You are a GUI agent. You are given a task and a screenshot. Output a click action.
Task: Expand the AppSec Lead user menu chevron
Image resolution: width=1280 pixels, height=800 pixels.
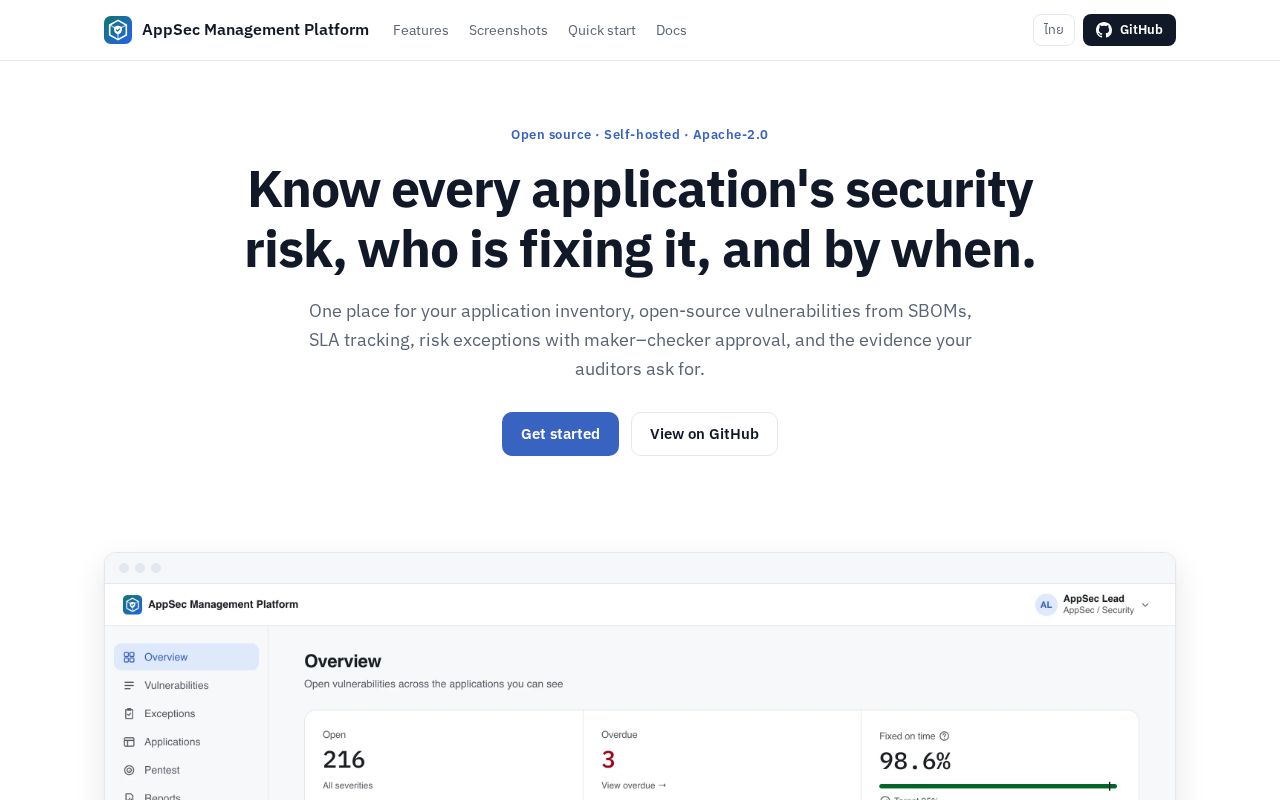(x=1145, y=605)
